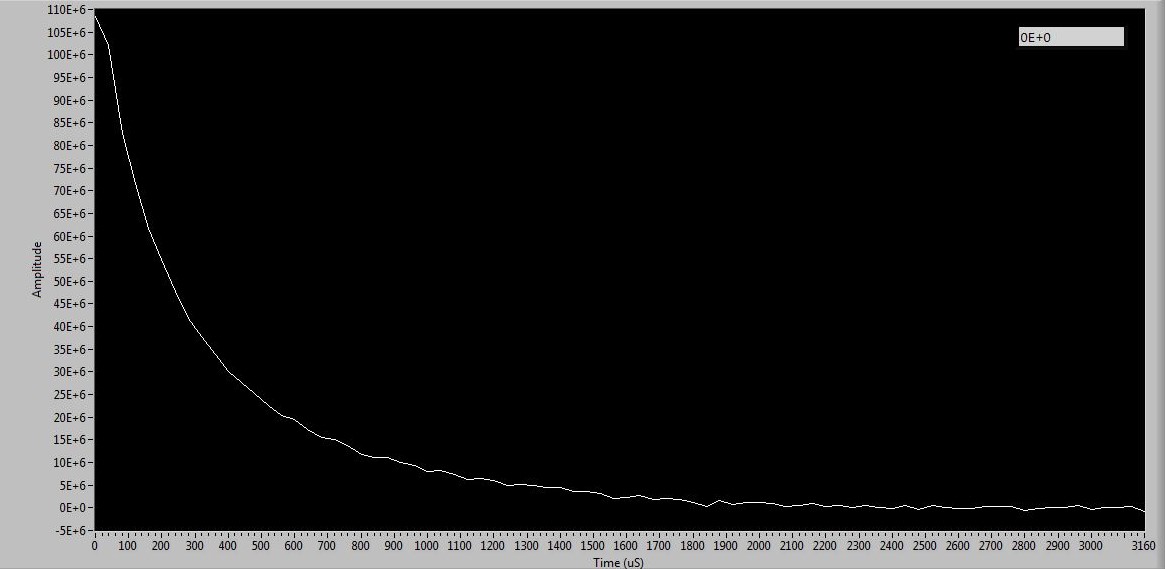1165x569 pixels.
Task: Click the 2500 tick on time axis
Action: point(924,547)
